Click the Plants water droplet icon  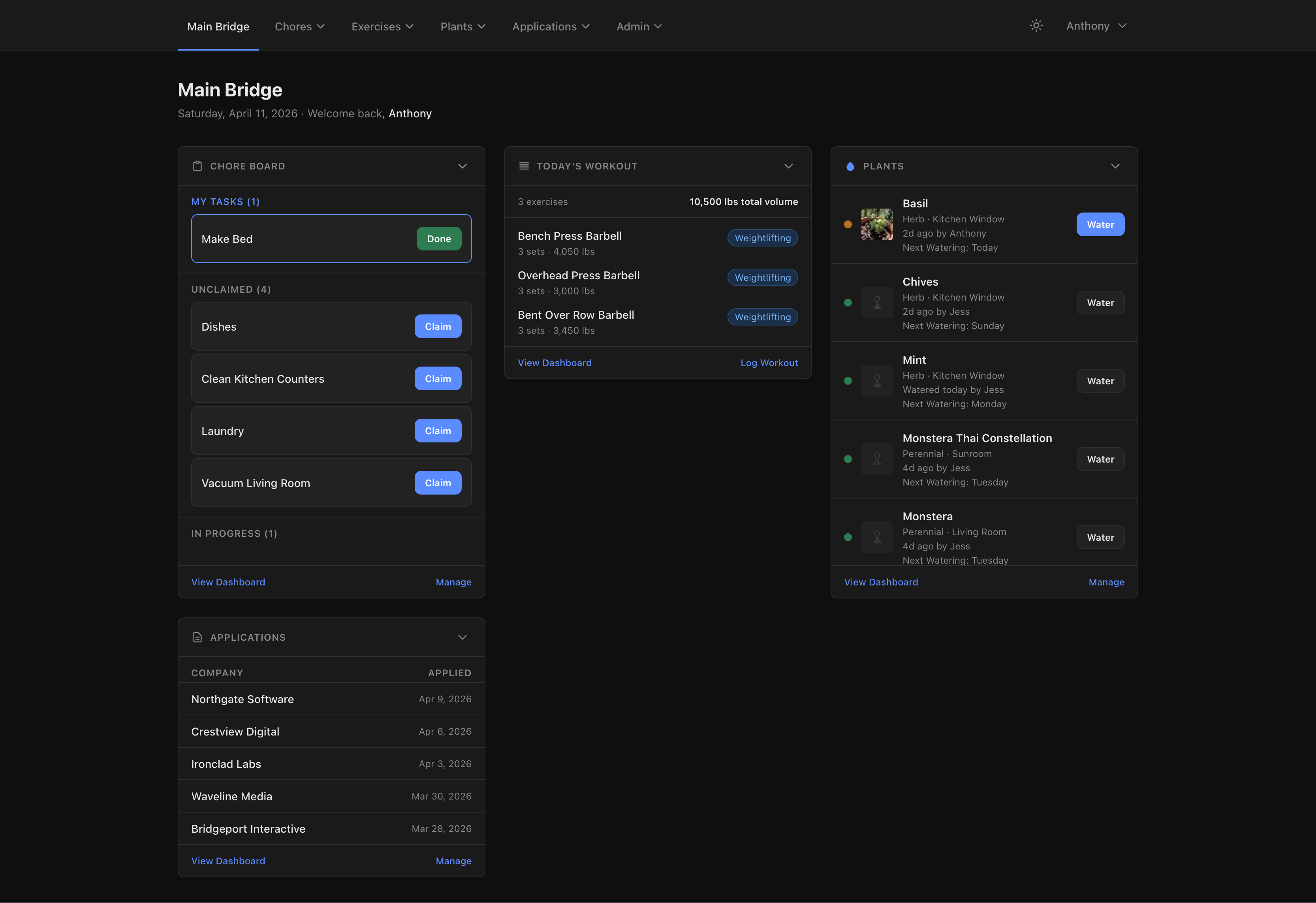pyautogui.click(x=850, y=166)
